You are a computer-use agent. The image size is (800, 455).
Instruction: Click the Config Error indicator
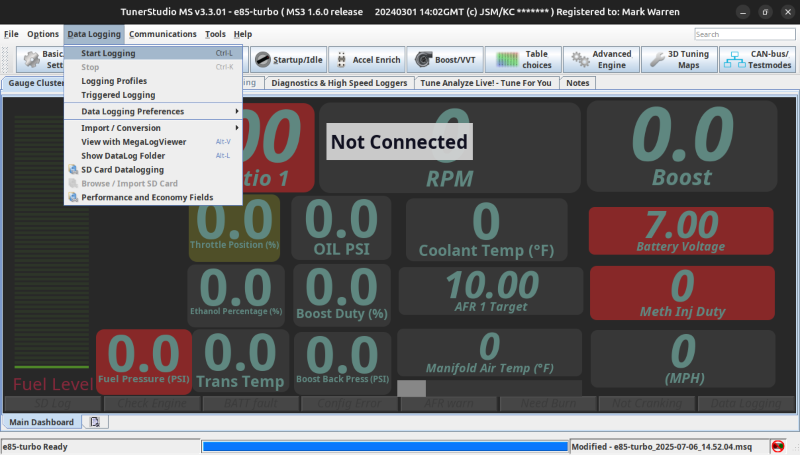[349, 403]
